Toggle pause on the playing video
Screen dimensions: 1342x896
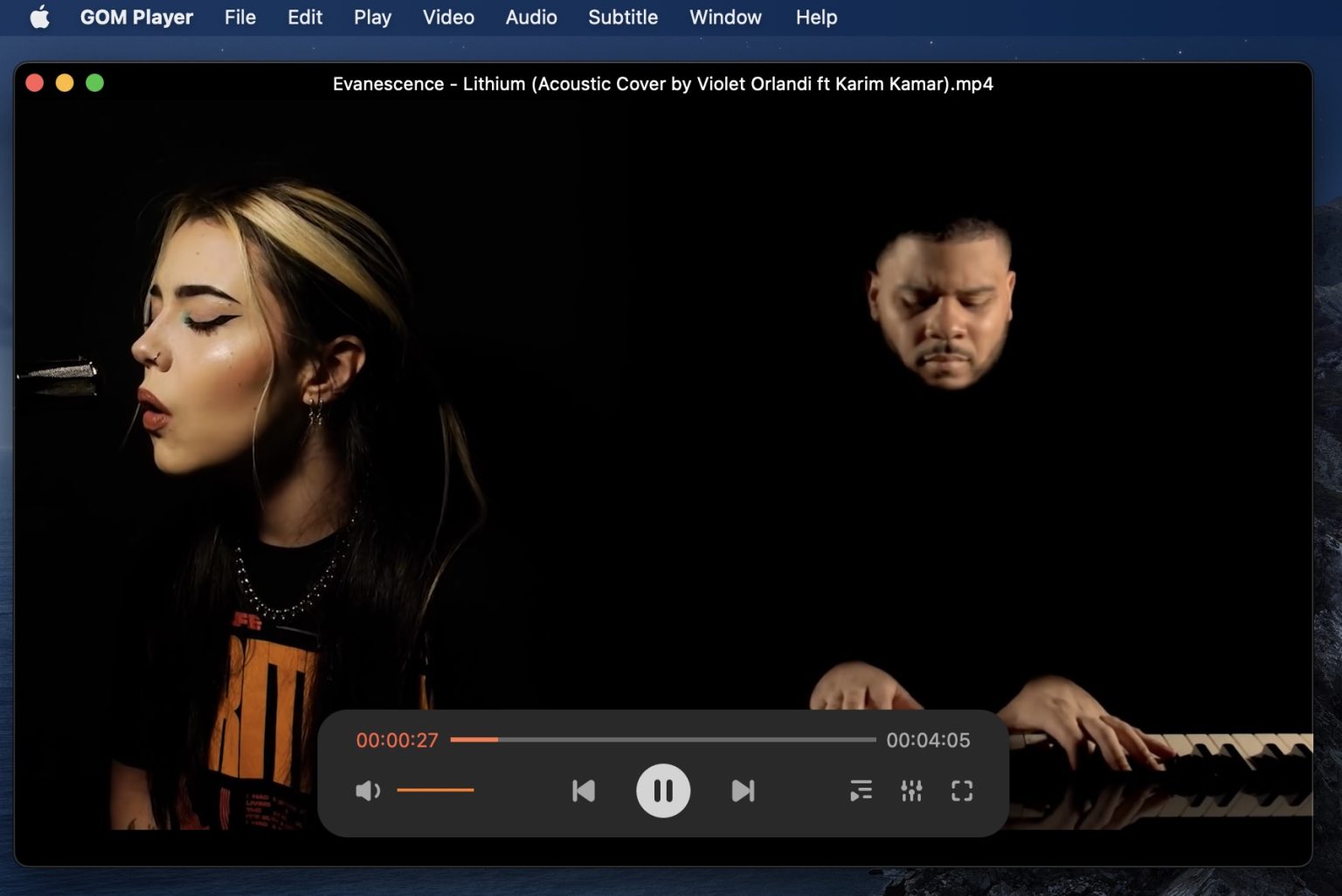pos(664,790)
